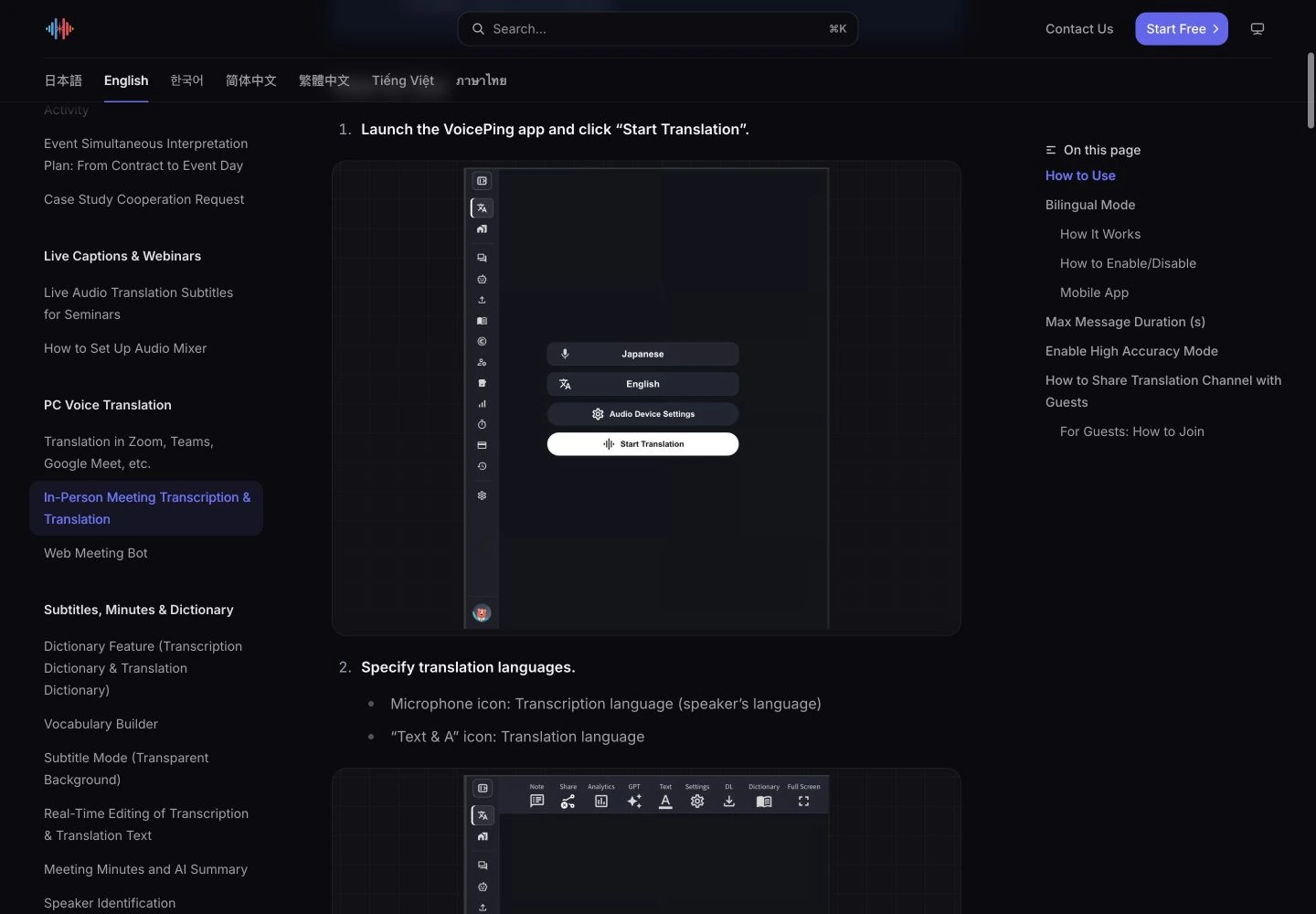
Task: Jump to How It Works subsection
Action: 1100,234
